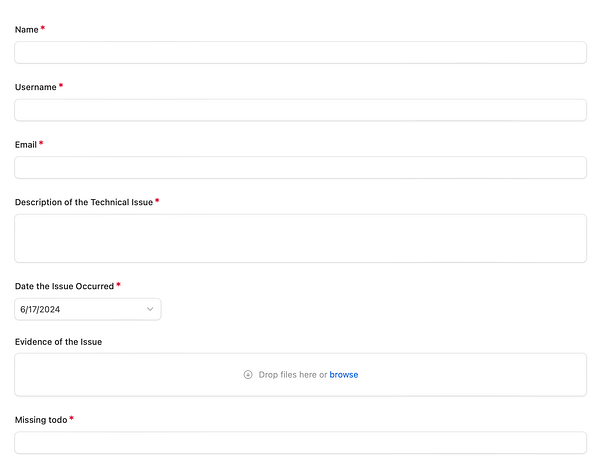The height and width of the screenshot is (468, 600).
Task: Focus the Name input field
Action: [300, 52]
